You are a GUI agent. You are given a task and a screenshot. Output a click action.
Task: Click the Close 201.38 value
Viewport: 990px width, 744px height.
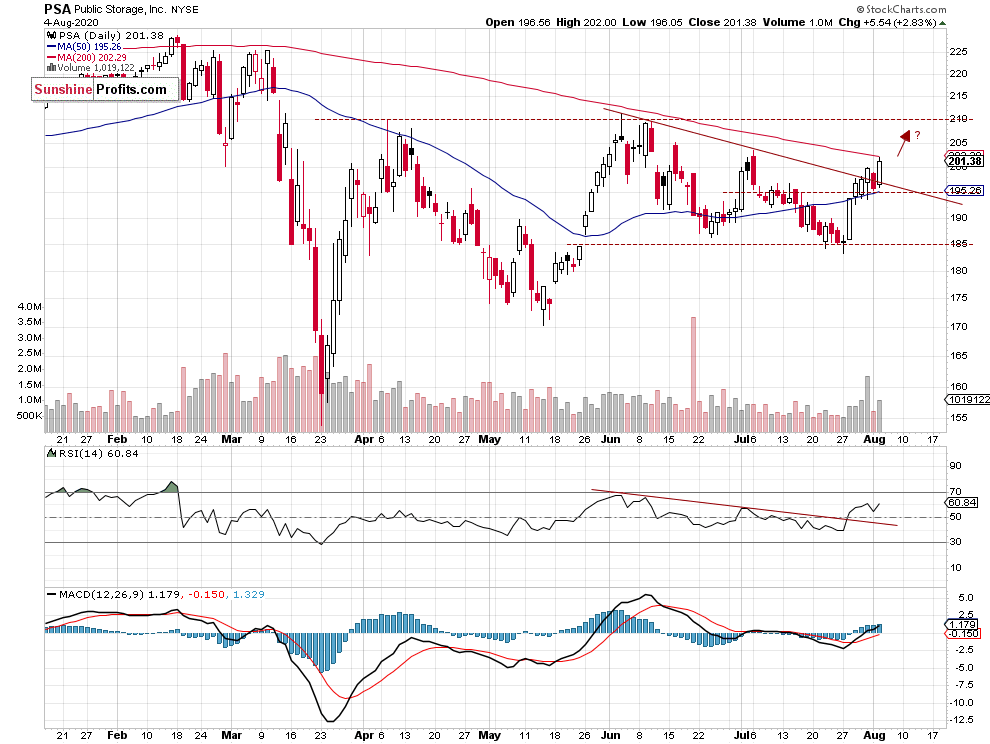click(x=722, y=22)
